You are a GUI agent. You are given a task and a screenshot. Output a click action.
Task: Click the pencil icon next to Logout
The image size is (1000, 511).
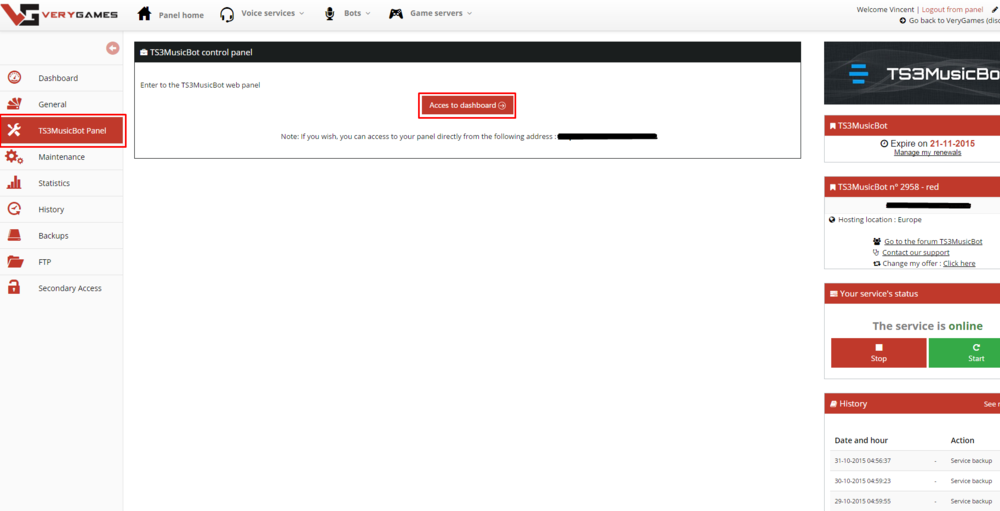(996, 10)
